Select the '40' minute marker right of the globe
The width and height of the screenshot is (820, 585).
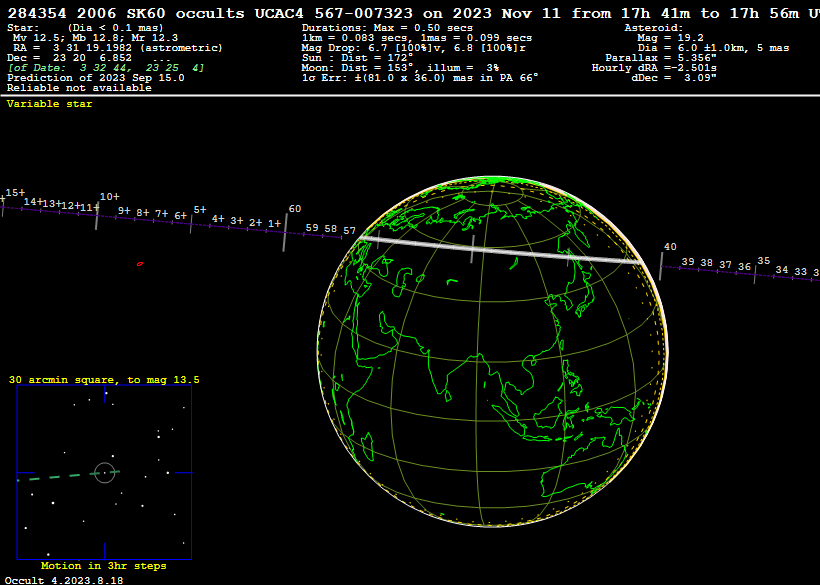(x=670, y=247)
